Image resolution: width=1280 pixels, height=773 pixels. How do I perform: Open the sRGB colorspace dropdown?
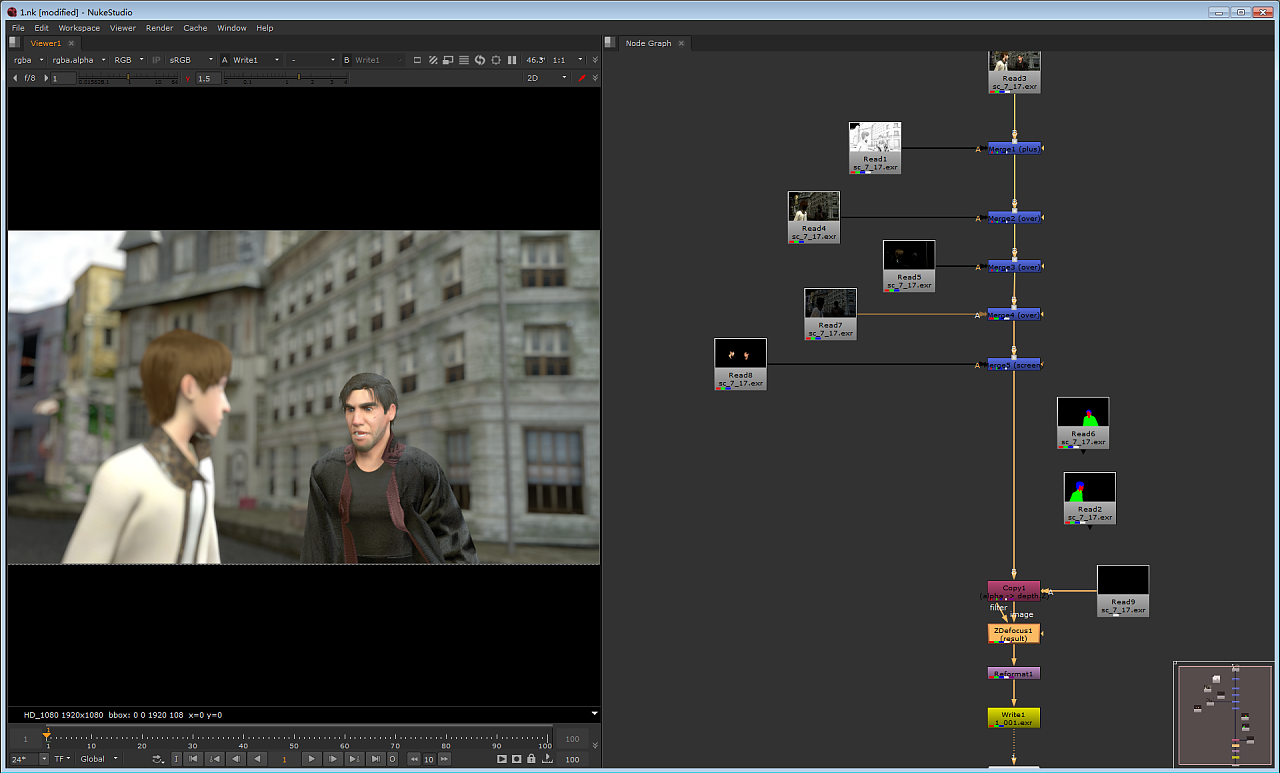coord(190,60)
